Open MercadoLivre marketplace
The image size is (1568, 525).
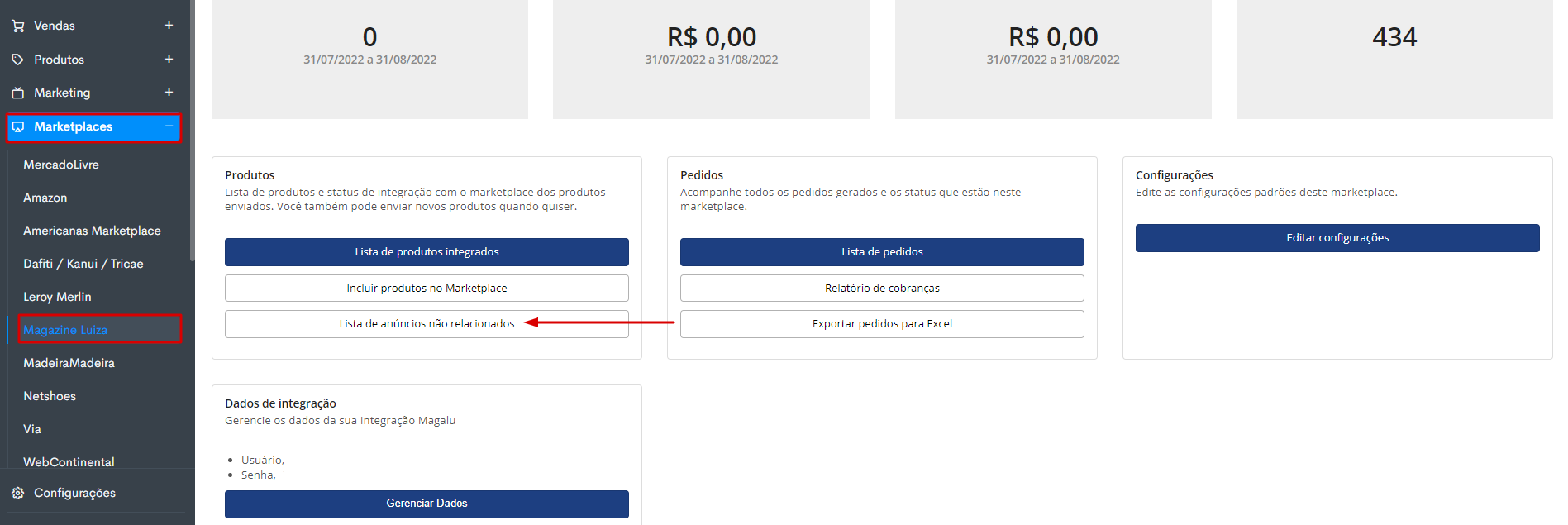61,165
